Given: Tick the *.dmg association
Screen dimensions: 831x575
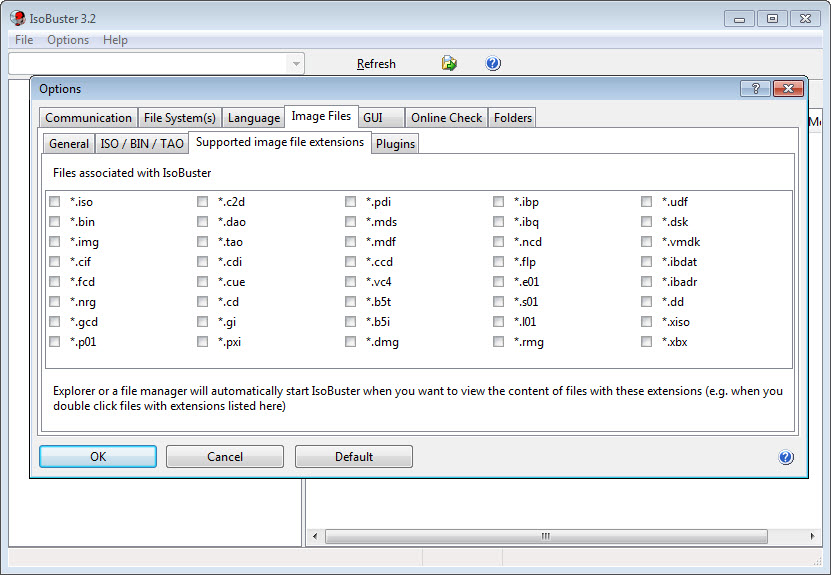Looking at the screenshot, I should pos(350,342).
